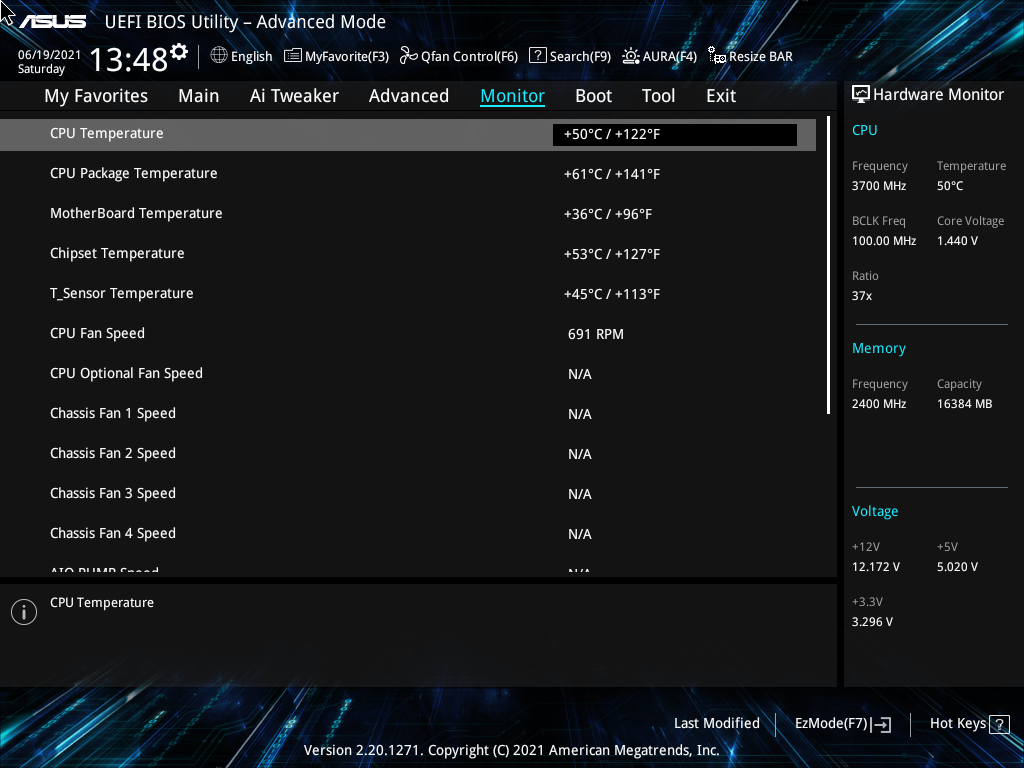Viewport: 1024px width, 768px height.
Task: Change BIOS language via the English globe icon
Action: (x=241, y=56)
